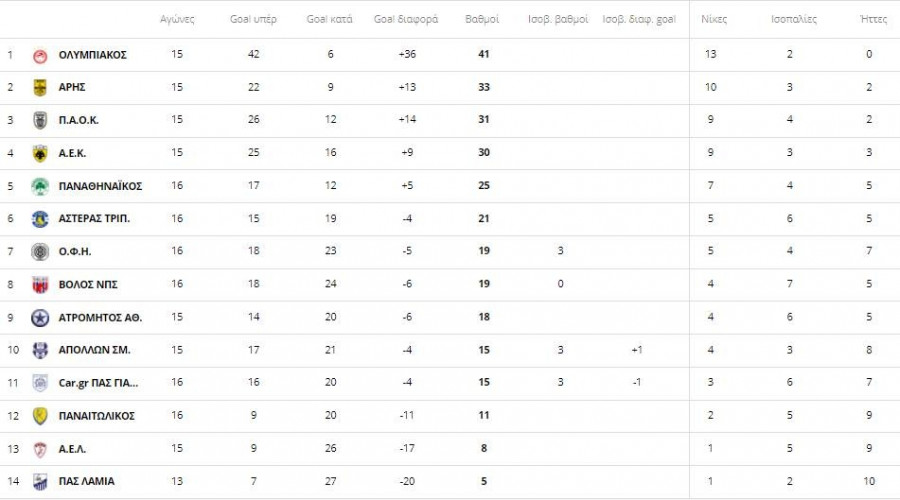
Task: Open the ΟΛΥΜΠΙΑΚΟΣ team name link
Action: click(x=93, y=55)
